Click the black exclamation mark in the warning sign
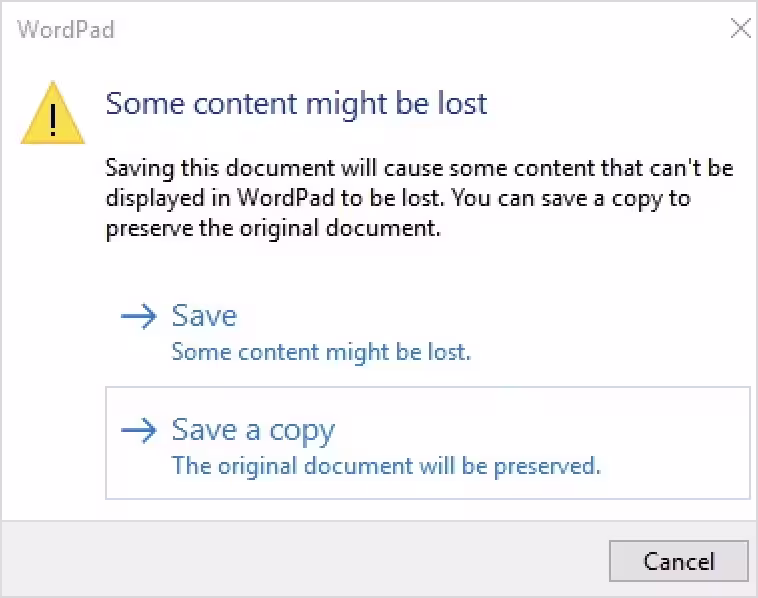This screenshot has width=758, height=598. coord(52,118)
